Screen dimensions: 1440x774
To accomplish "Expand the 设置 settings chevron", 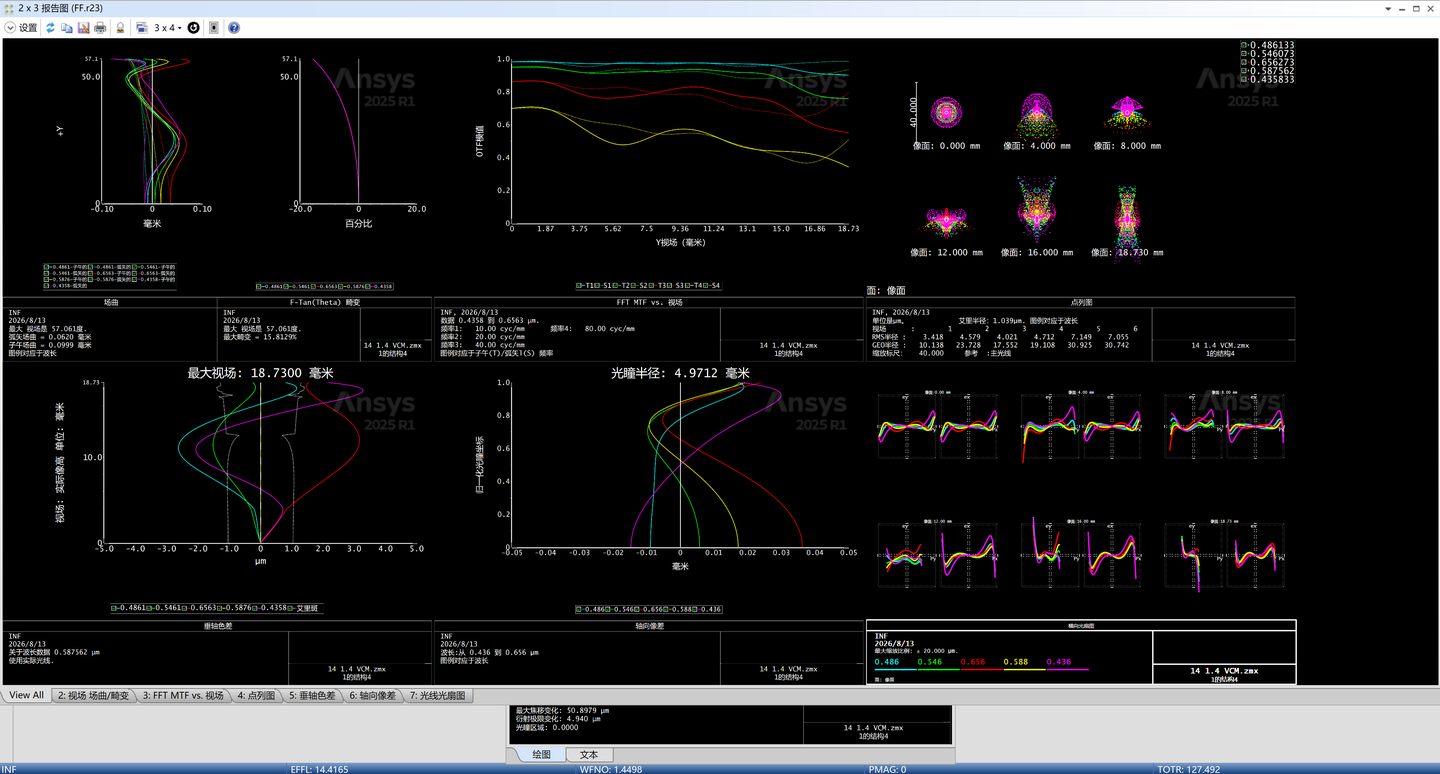I will 10,28.
